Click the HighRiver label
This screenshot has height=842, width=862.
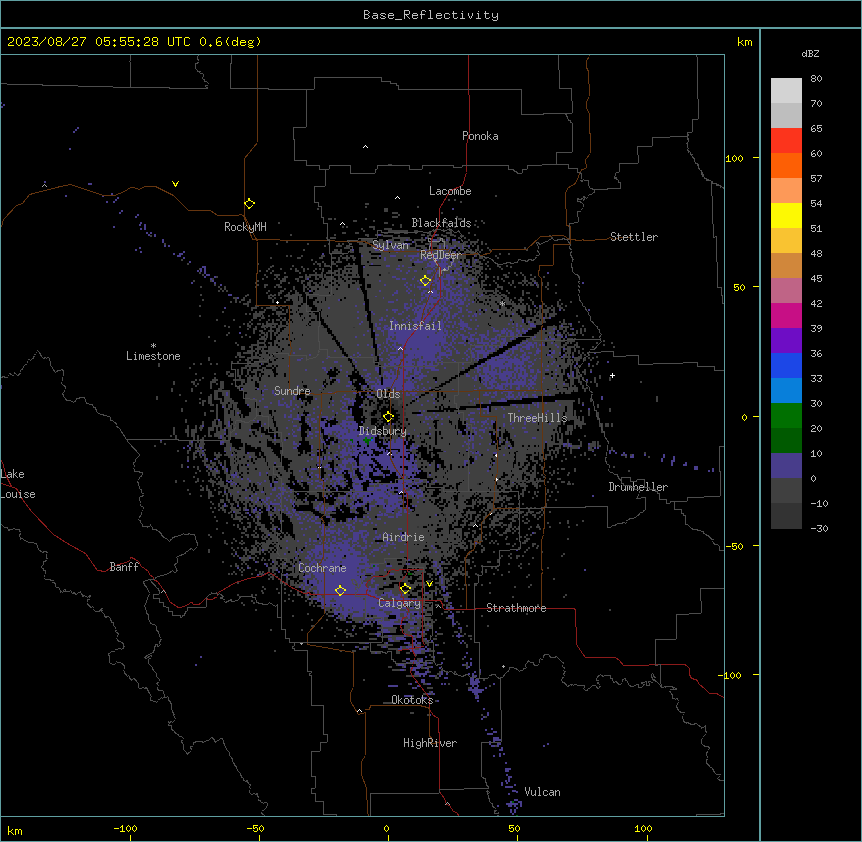(430, 743)
